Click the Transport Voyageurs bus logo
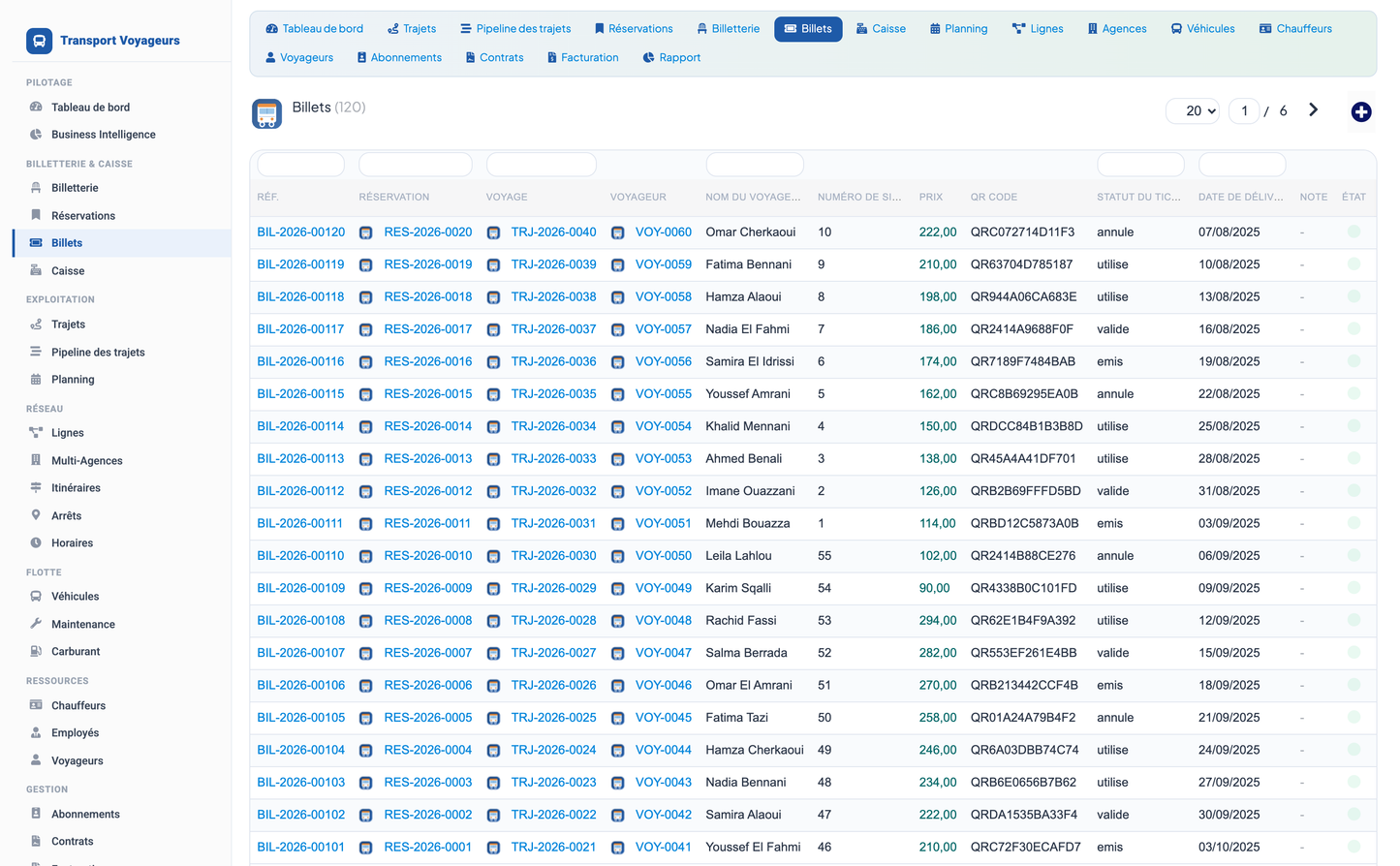Image resolution: width=1400 pixels, height=866 pixels. tap(39, 41)
